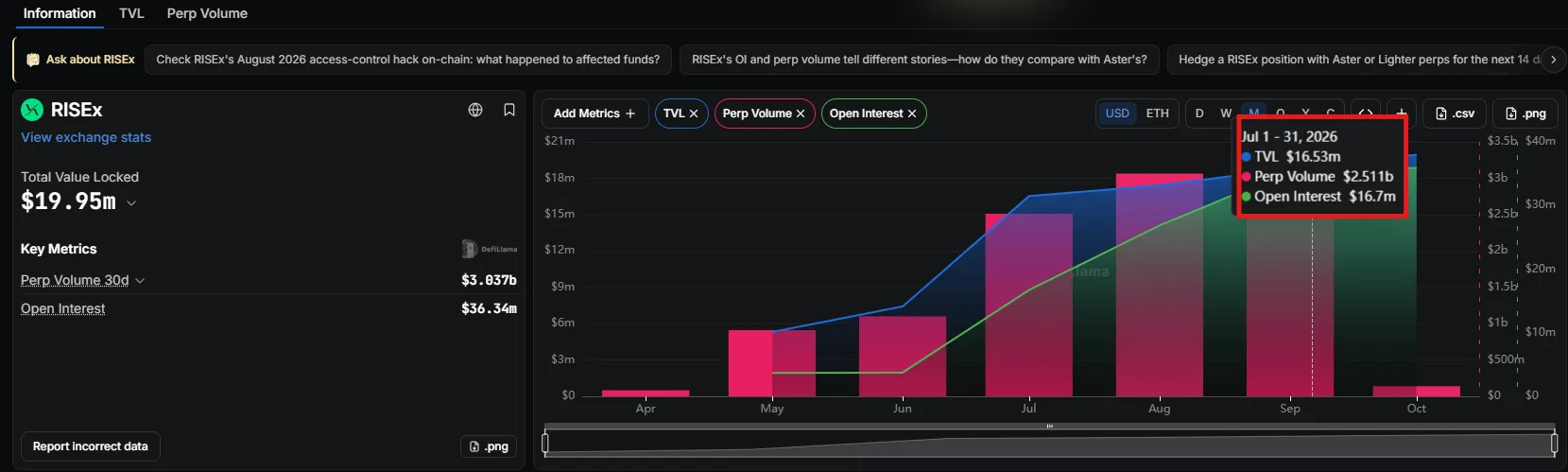Image resolution: width=1568 pixels, height=472 pixels.
Task: Open the embed chart code icon
Action: pyautogui.click(x=1366, y=114)
